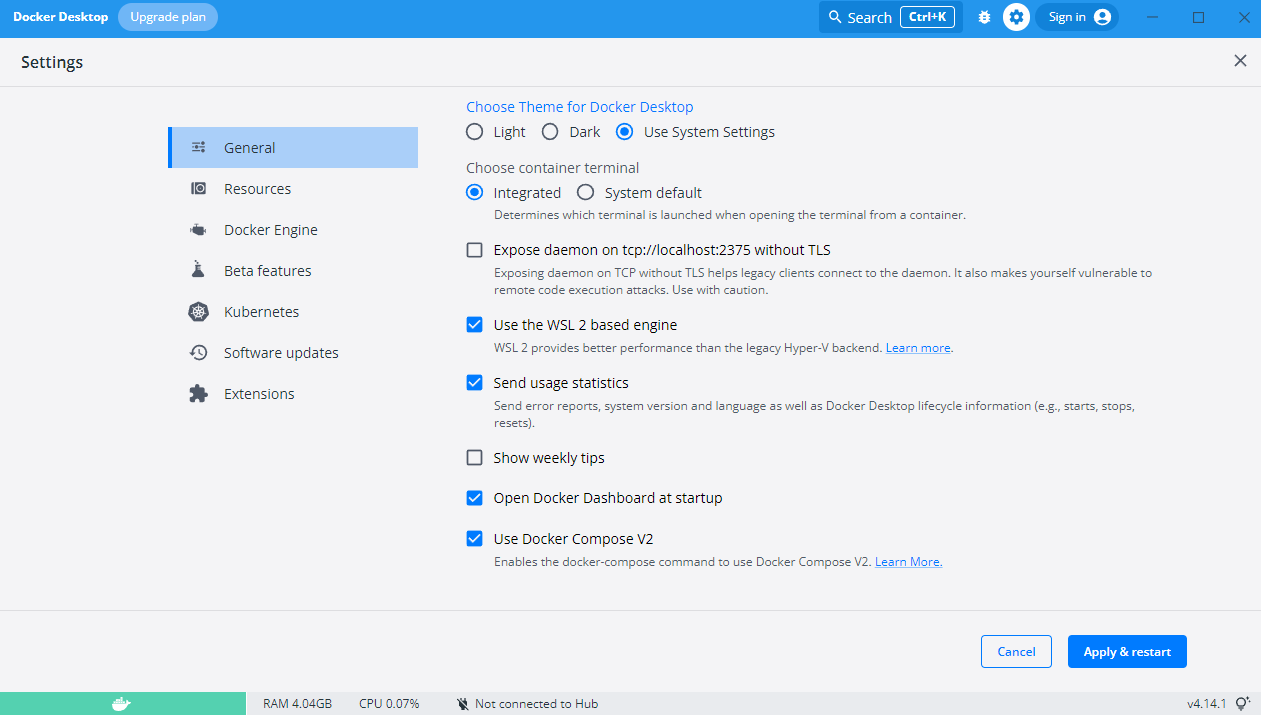The image size is (1261, 715).
Task: Enable Expose daemon on tcp without TLS
Action: click(475, 250)
